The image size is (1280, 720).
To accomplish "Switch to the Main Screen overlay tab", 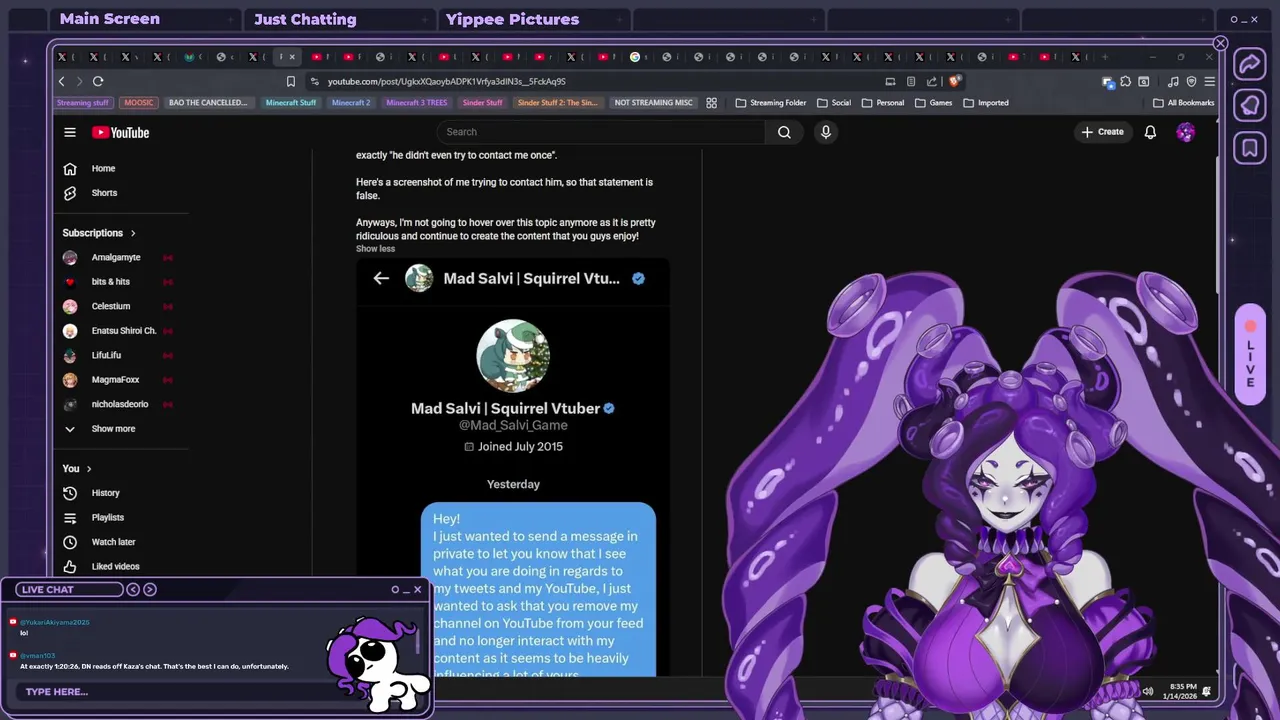I will click(x=109, y=19).
